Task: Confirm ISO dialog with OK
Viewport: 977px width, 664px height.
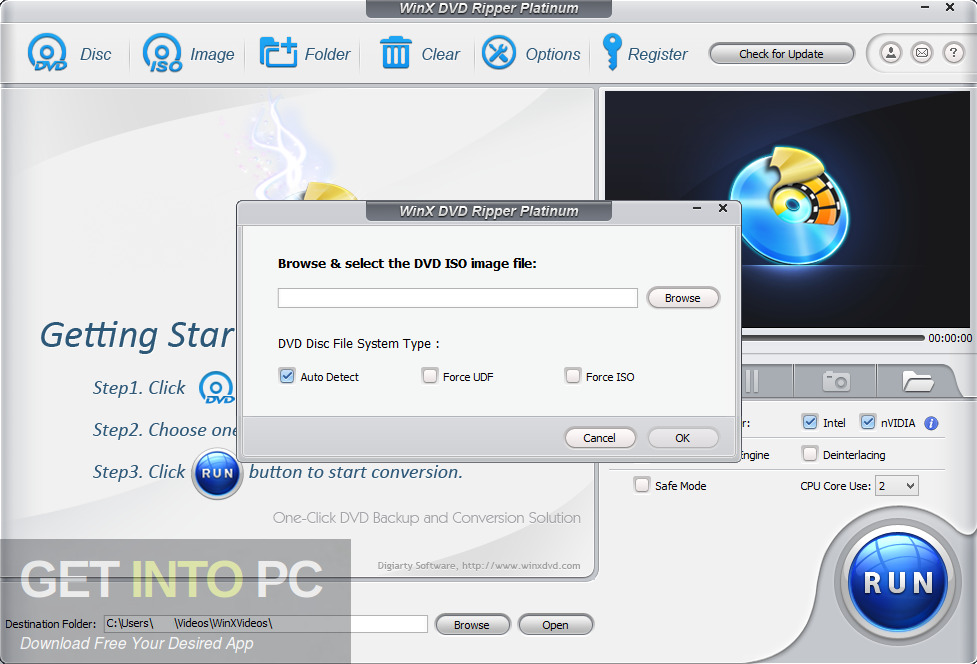Action: click(683, 438)
